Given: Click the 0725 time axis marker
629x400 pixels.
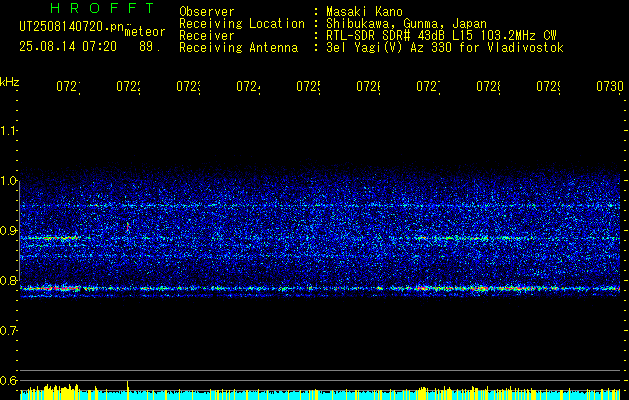Looking at the screenshot, I should [308, 87].
